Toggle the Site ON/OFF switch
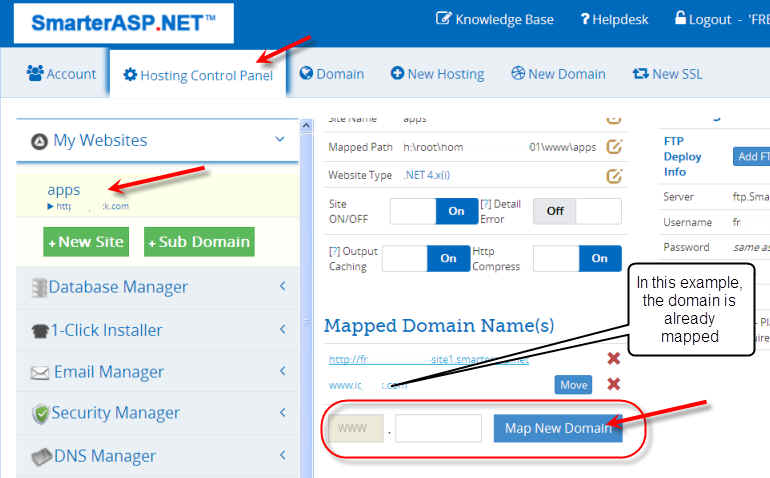 (x=434, y=211)
